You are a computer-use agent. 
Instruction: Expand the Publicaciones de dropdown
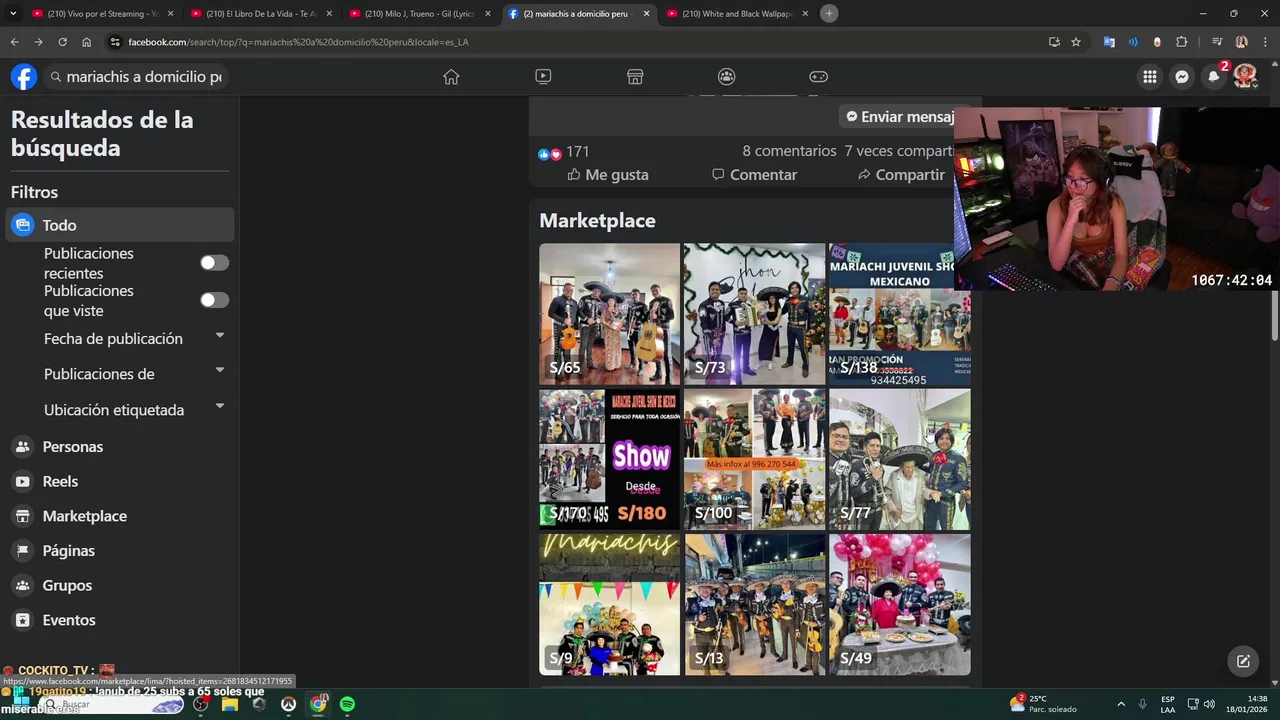pyautogui.click(x=219, y=371)
